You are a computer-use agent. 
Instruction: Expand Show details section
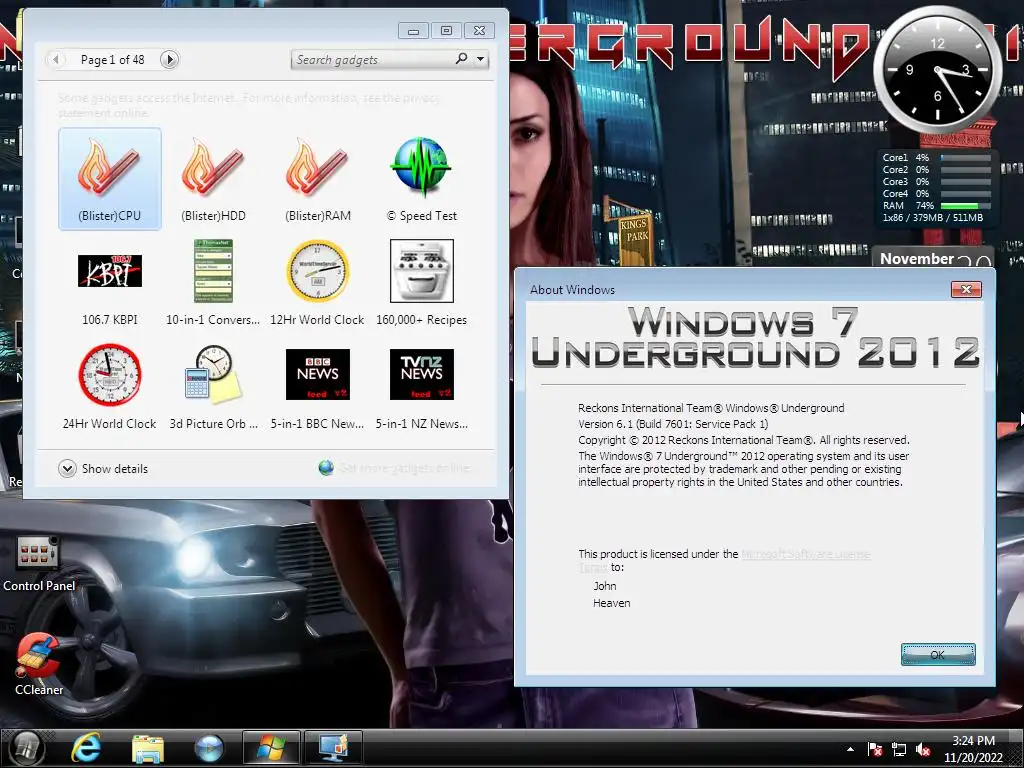103,468
